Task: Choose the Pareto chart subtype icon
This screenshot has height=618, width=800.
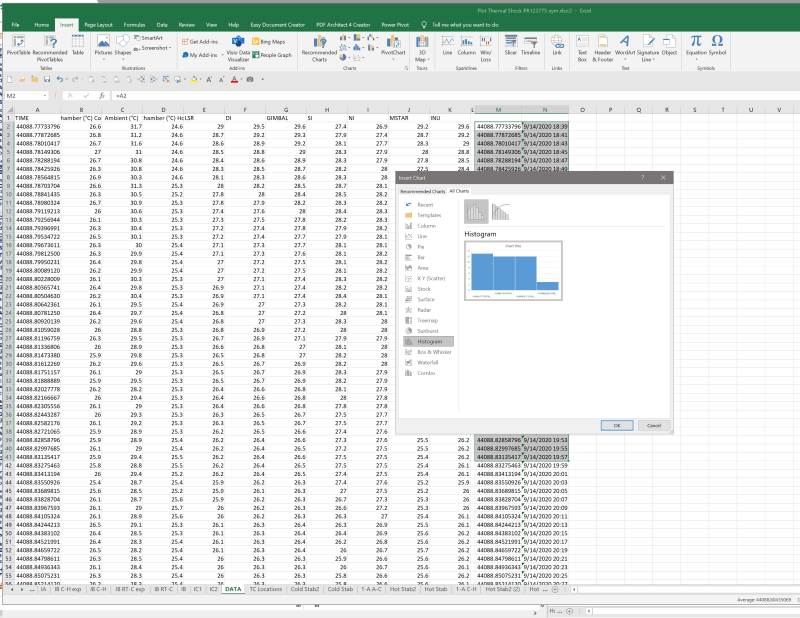Action: pos(501,211)
